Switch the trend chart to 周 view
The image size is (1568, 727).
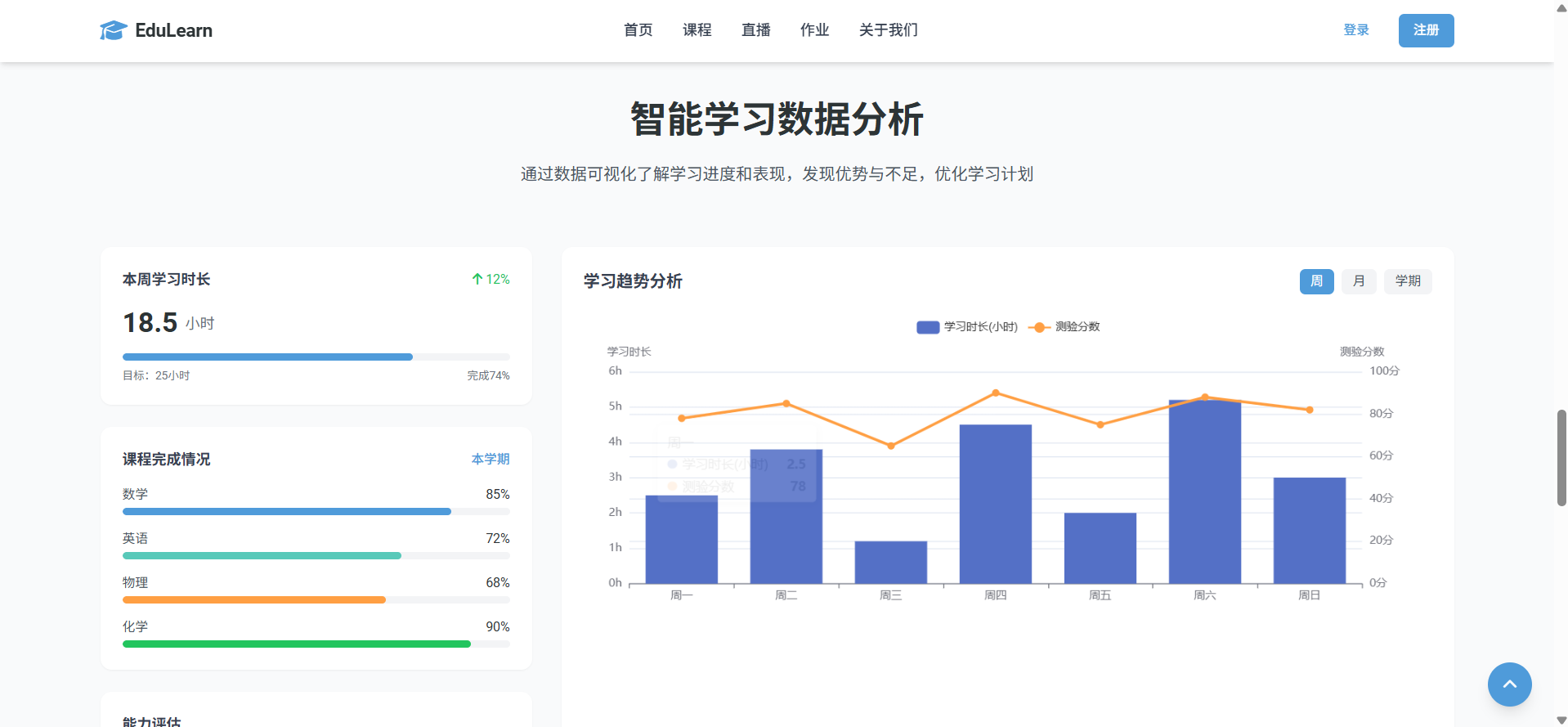(x=1316, y=281)
